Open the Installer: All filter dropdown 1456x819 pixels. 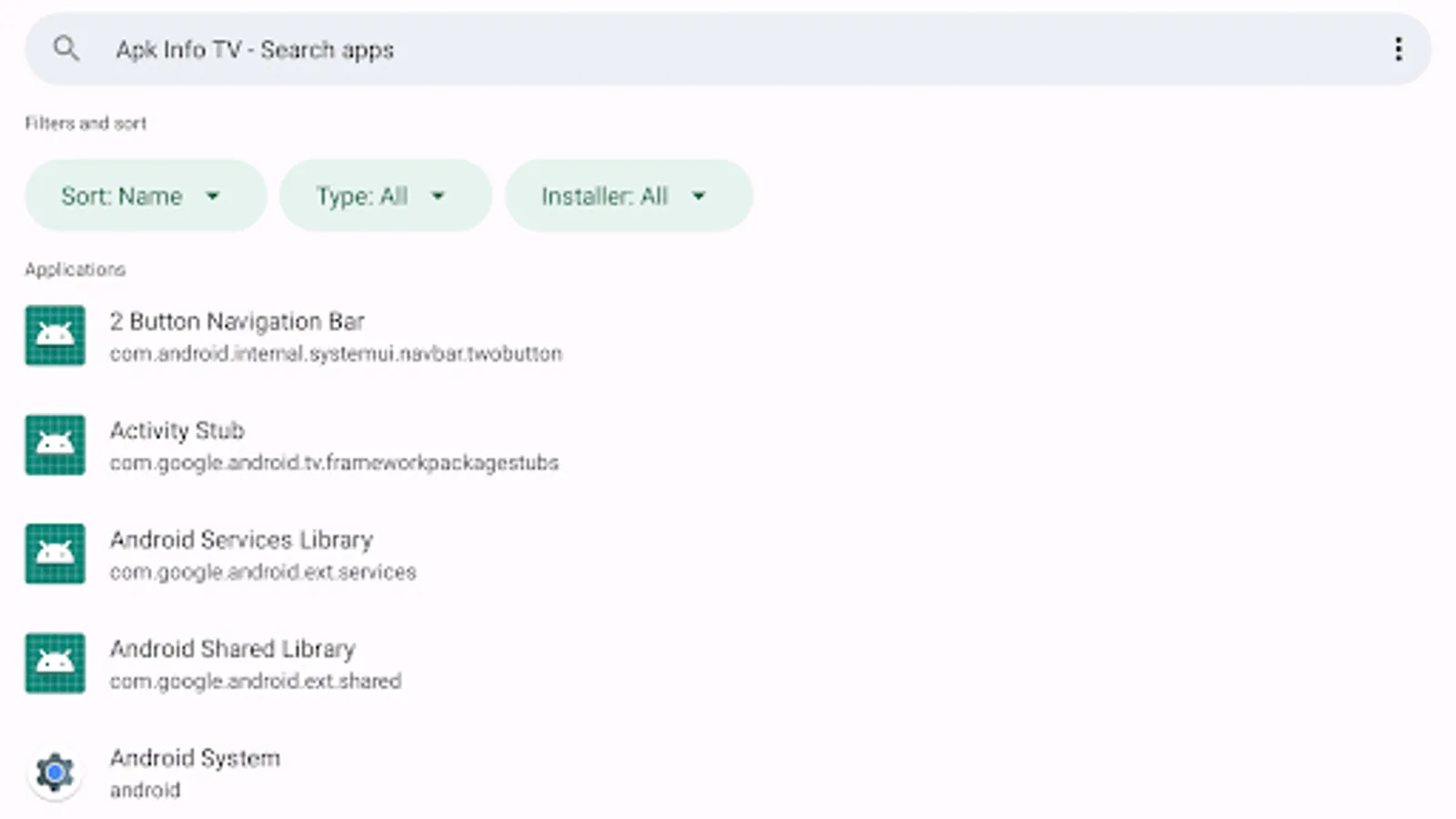(x=629, y=196)
